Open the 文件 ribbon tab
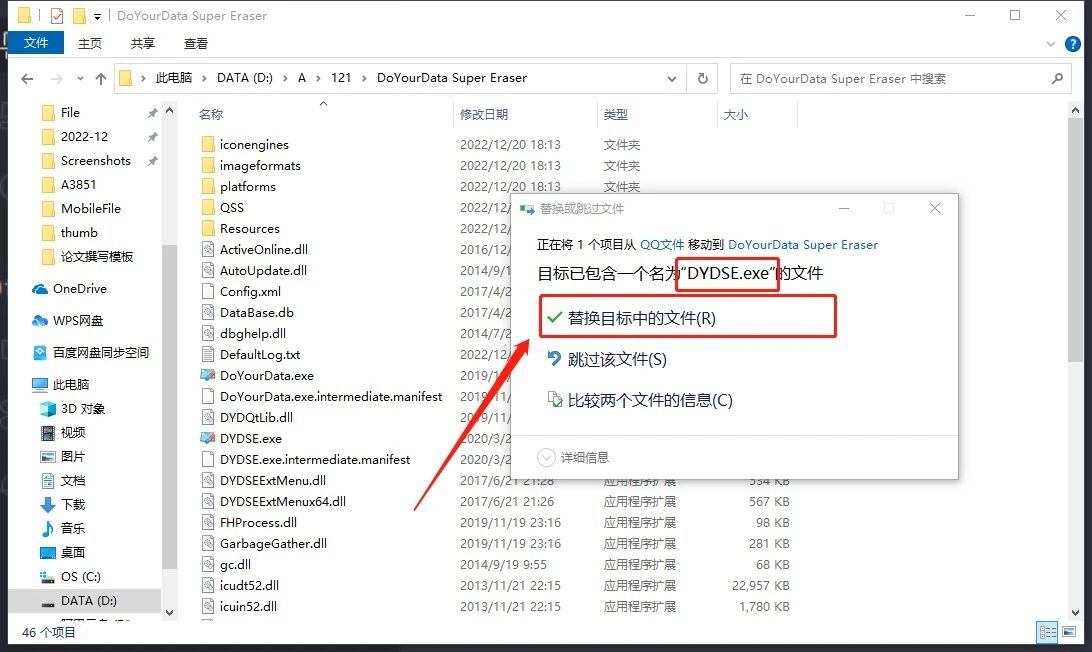 click(x=36, y=43)
